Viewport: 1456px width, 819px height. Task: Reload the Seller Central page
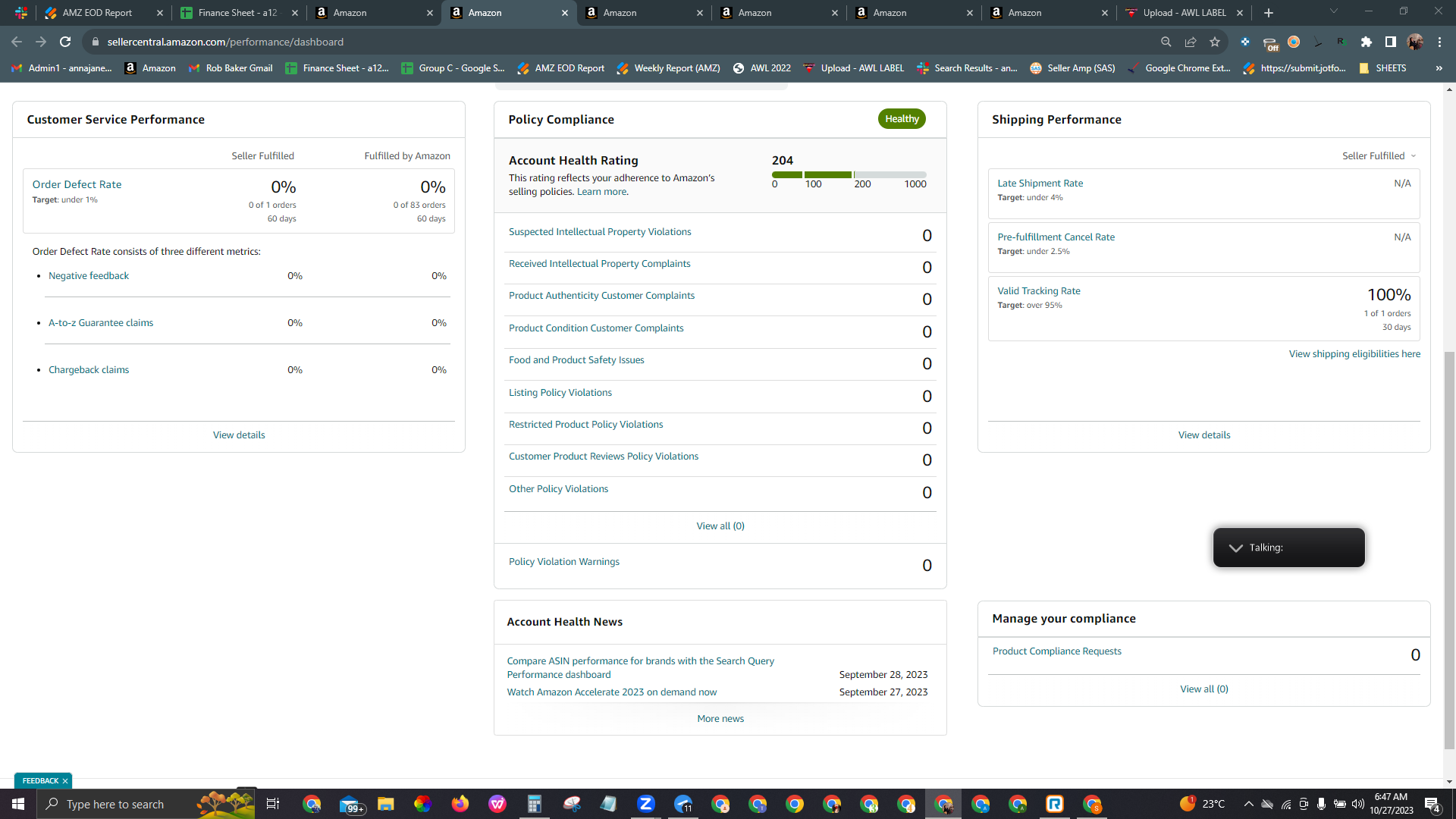[65, 42]
